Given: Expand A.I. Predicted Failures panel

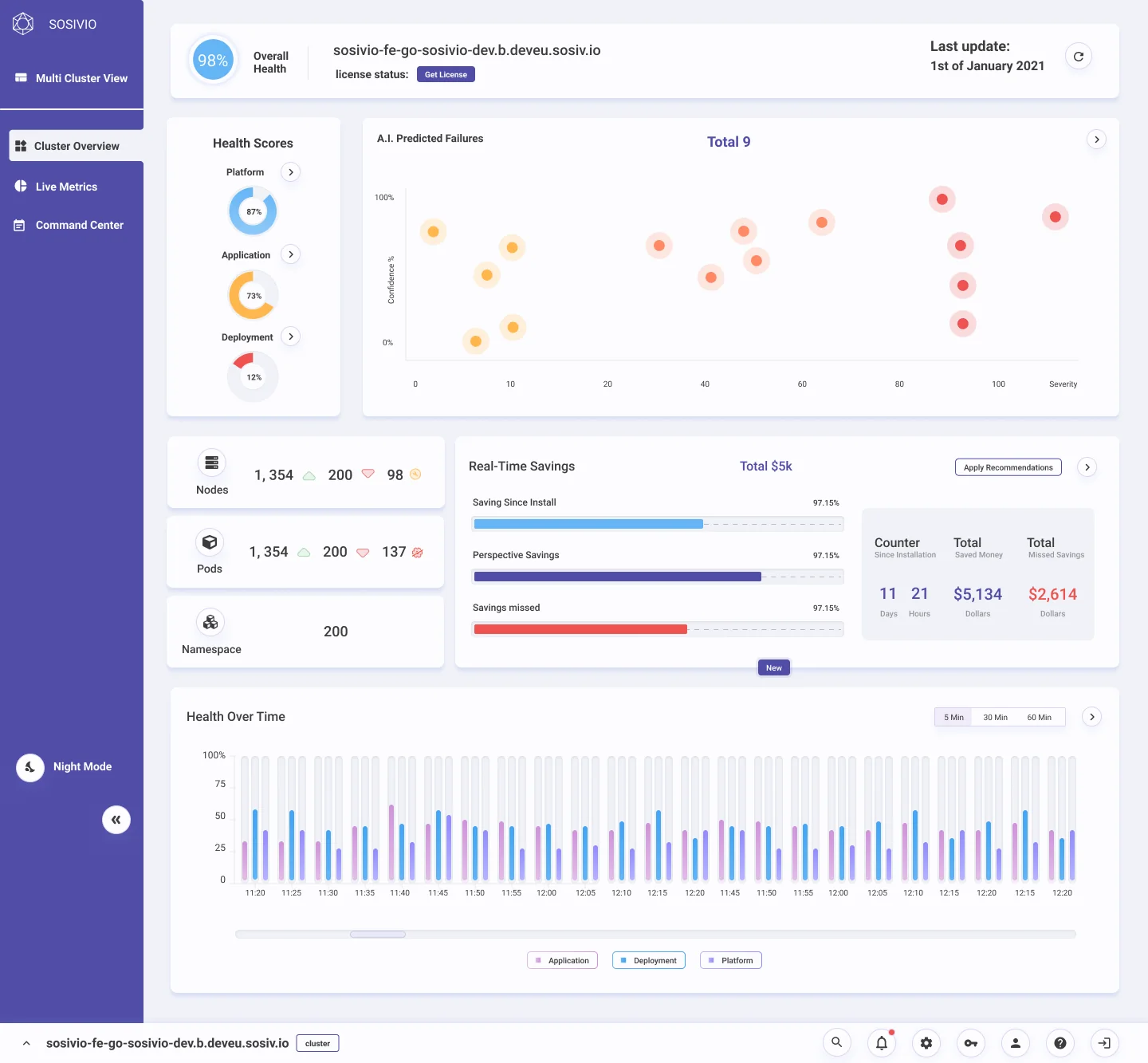Looking at the screenshot, I should tap(1097, 140).
